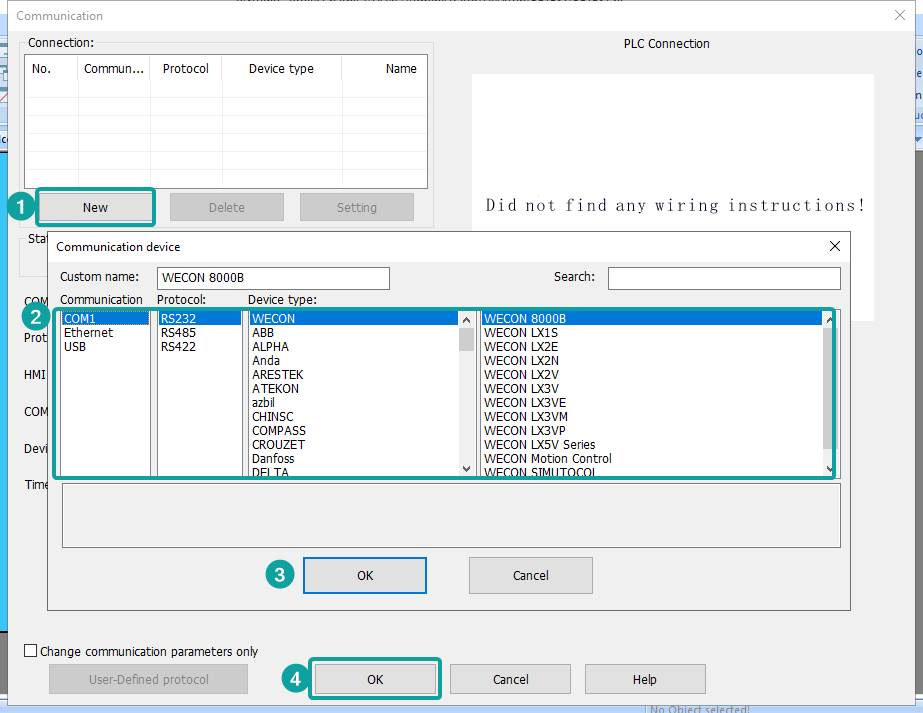Choose RS485 protocol

tap(178, 333)
